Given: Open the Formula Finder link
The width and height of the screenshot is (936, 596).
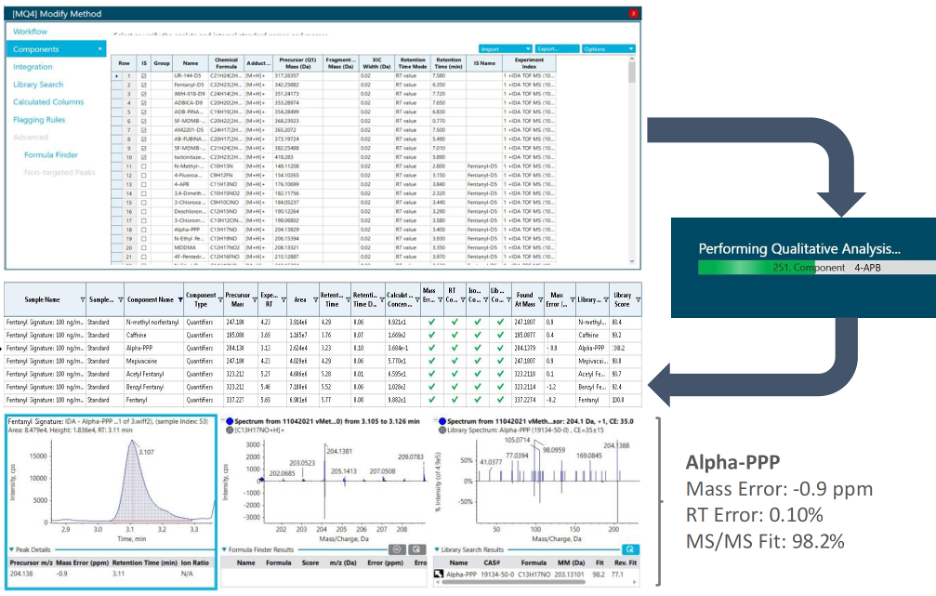Looking at the screenshot, I should (51, 155).
